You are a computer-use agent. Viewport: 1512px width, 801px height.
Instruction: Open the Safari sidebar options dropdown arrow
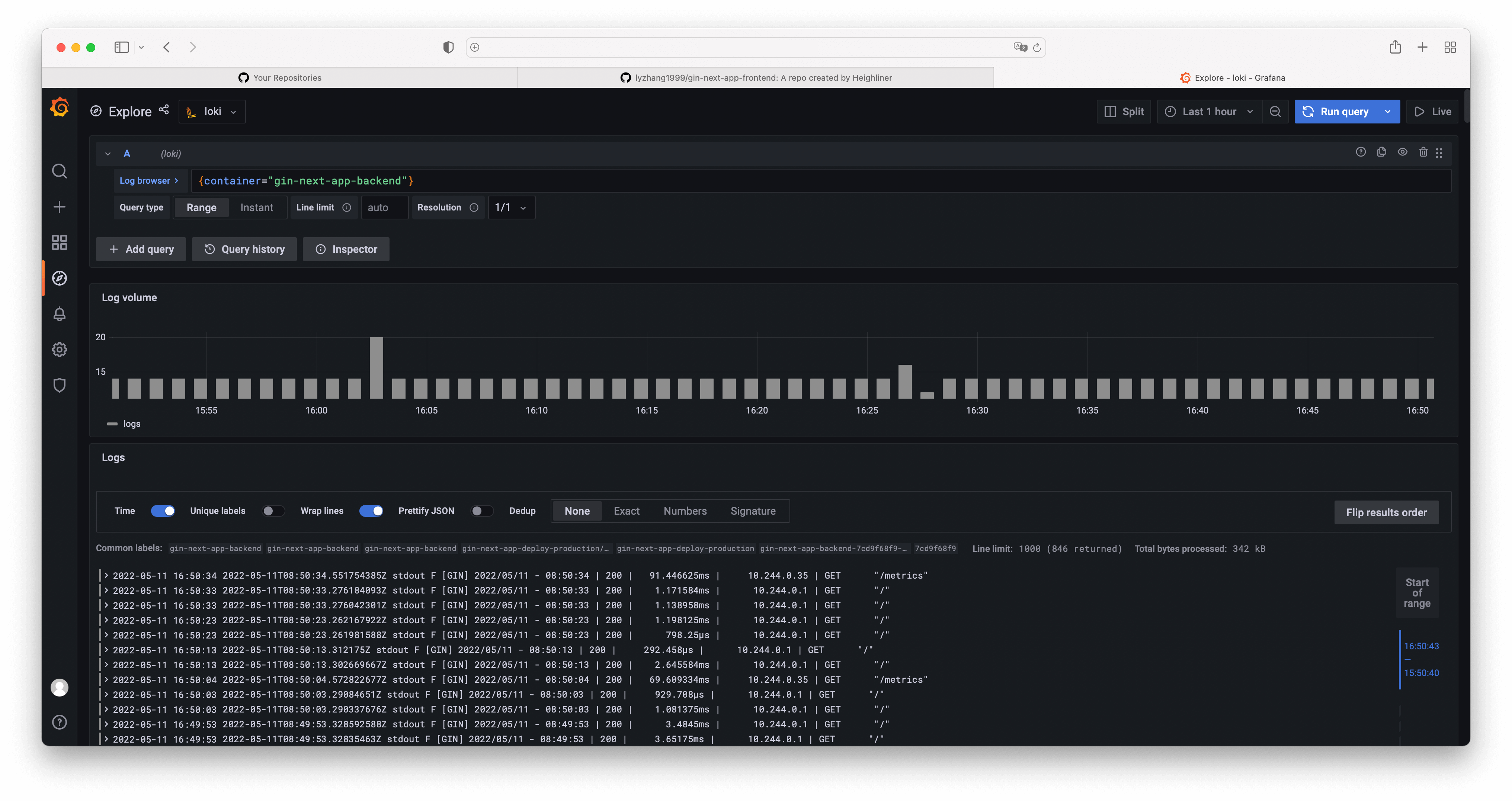point(141,48)
